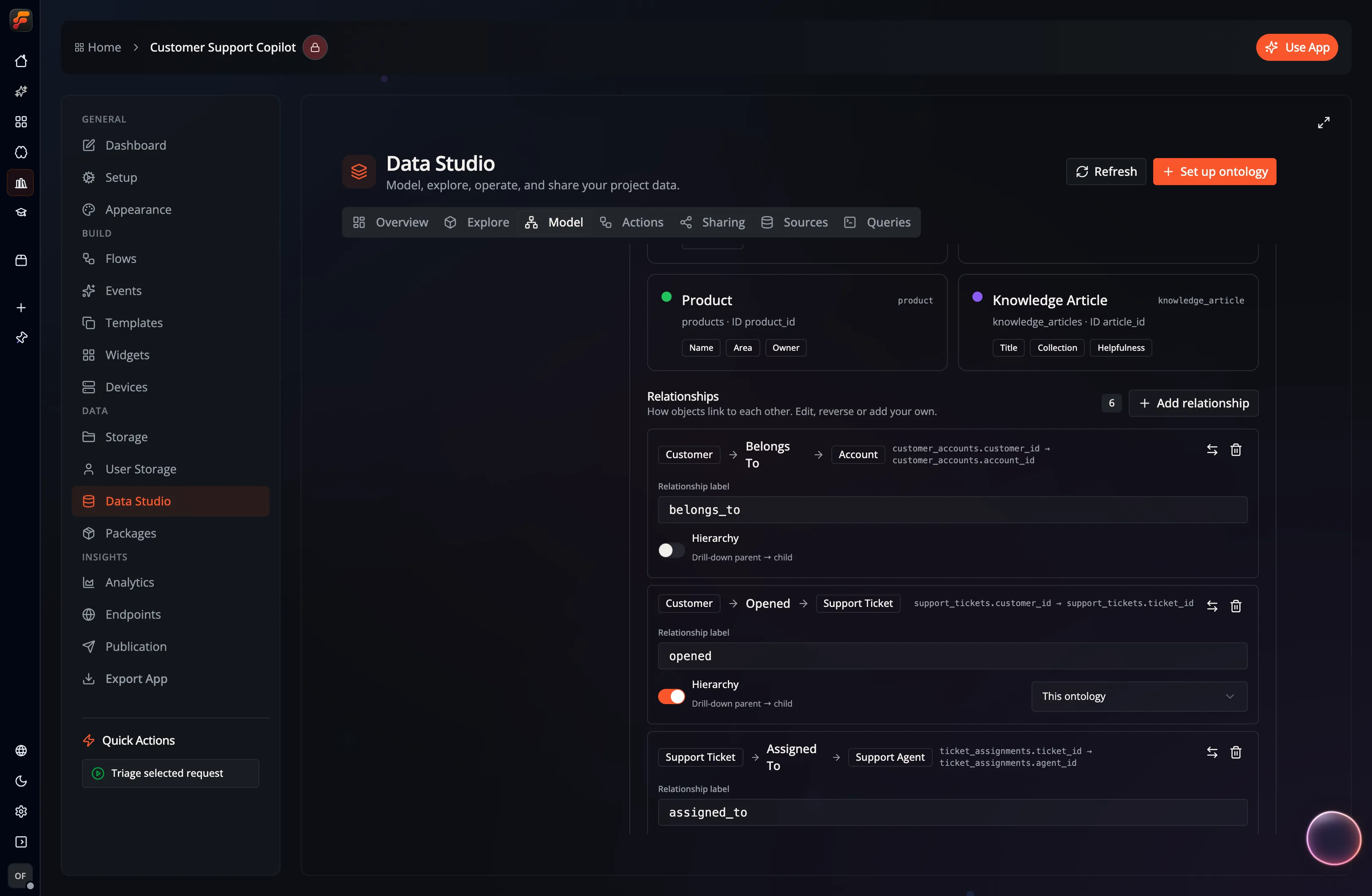
Task: Click the pin icon in left rail
Action: (x=21, y=338)
